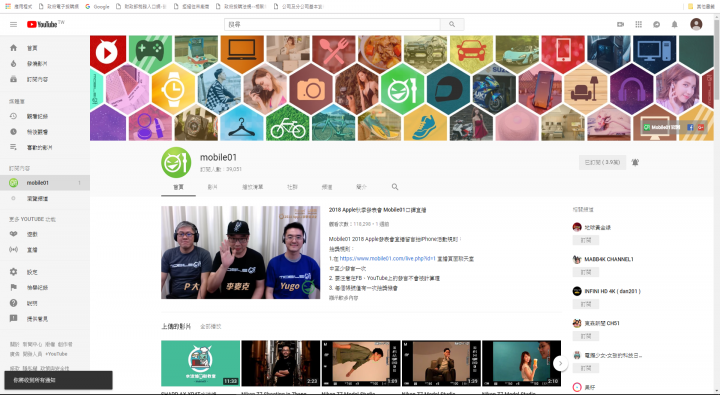Image resolution: width=720 pixels, height=395 pixels.
Task: Click inside the YouTube search box
Action: click(332, 24)
